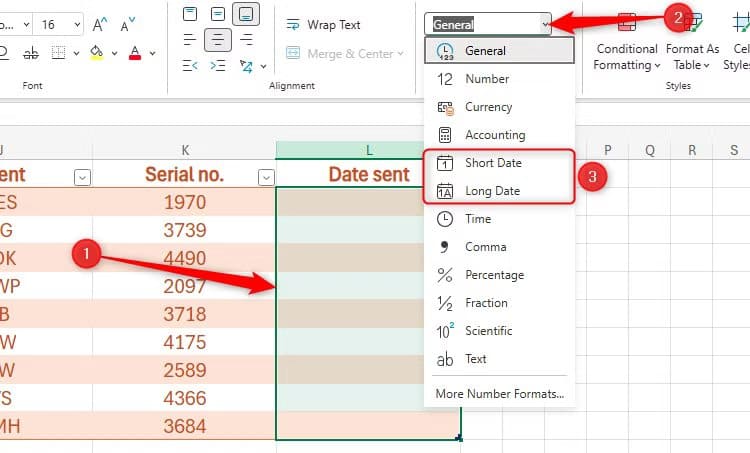This screenshot has width=750, height=453.
Task: Open Format As Table menu
Action: click(x=692, y=42)
